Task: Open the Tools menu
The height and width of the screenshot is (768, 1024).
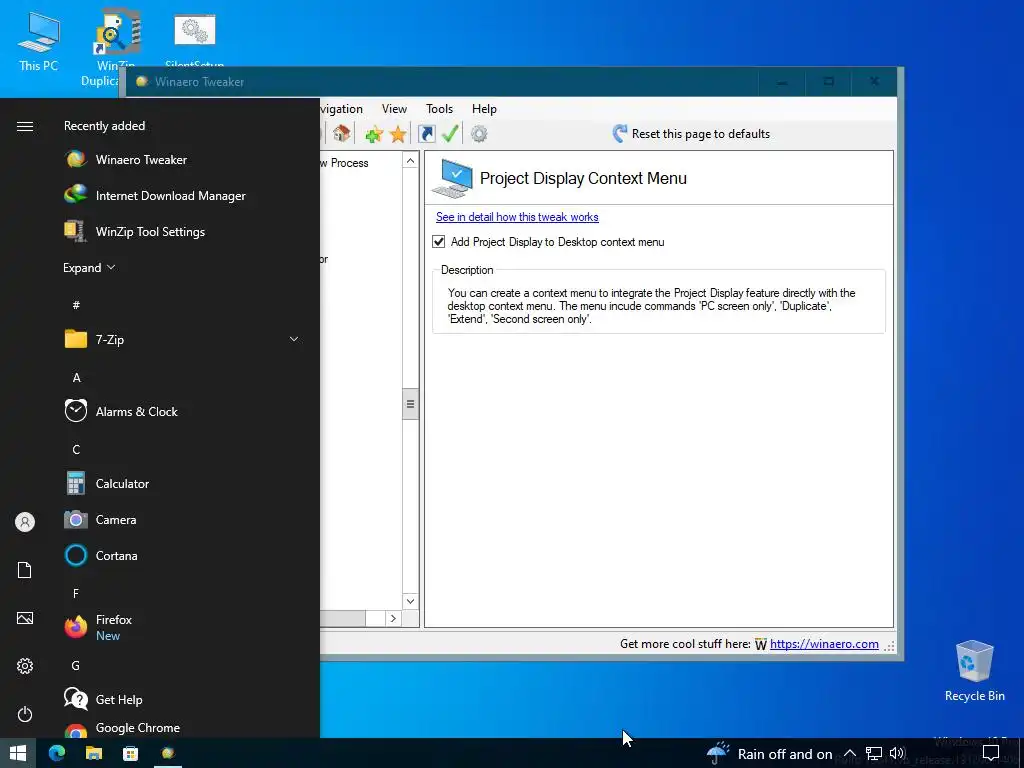Action: (440, 109)
